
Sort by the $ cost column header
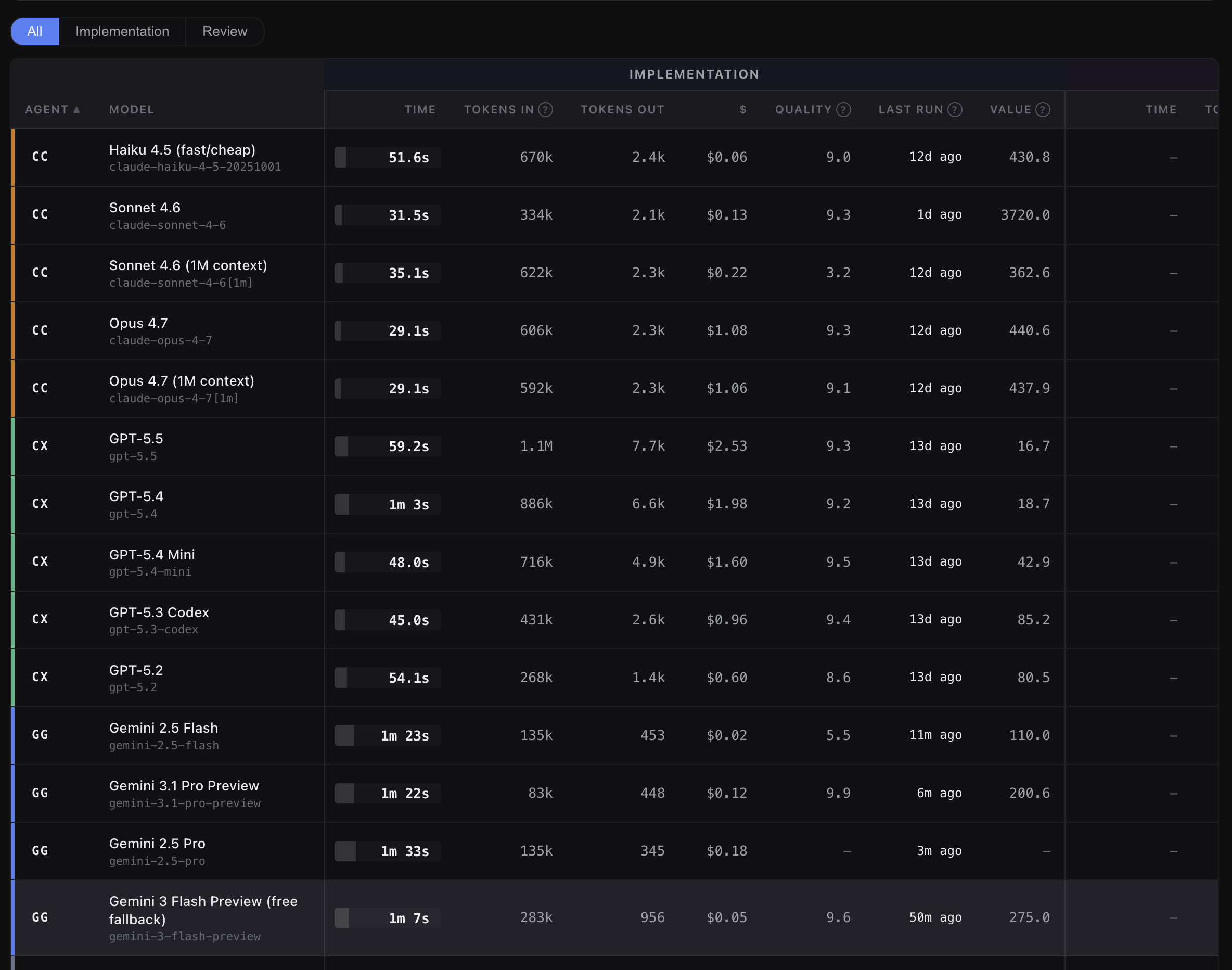click(743, 110)
